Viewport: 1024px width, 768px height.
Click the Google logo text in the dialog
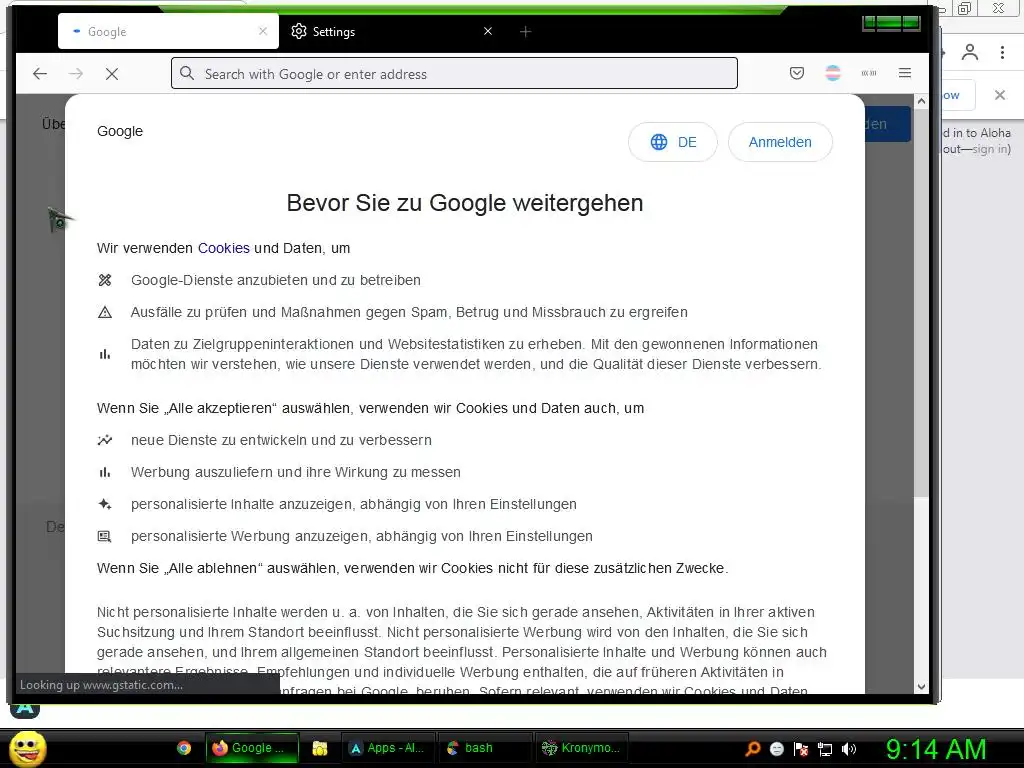click(120, 131)
